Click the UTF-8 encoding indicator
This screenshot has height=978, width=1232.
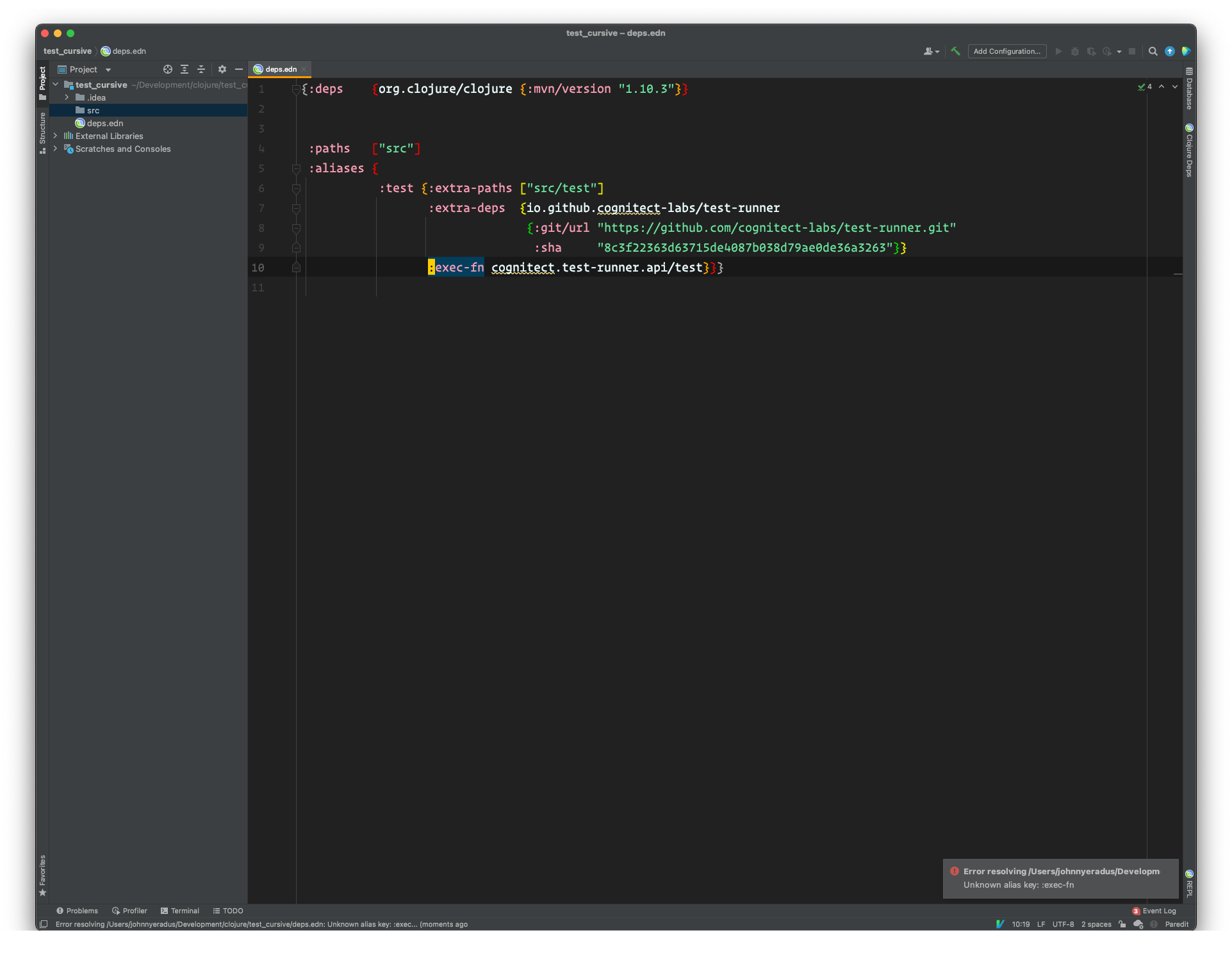tap(1062, 924)
